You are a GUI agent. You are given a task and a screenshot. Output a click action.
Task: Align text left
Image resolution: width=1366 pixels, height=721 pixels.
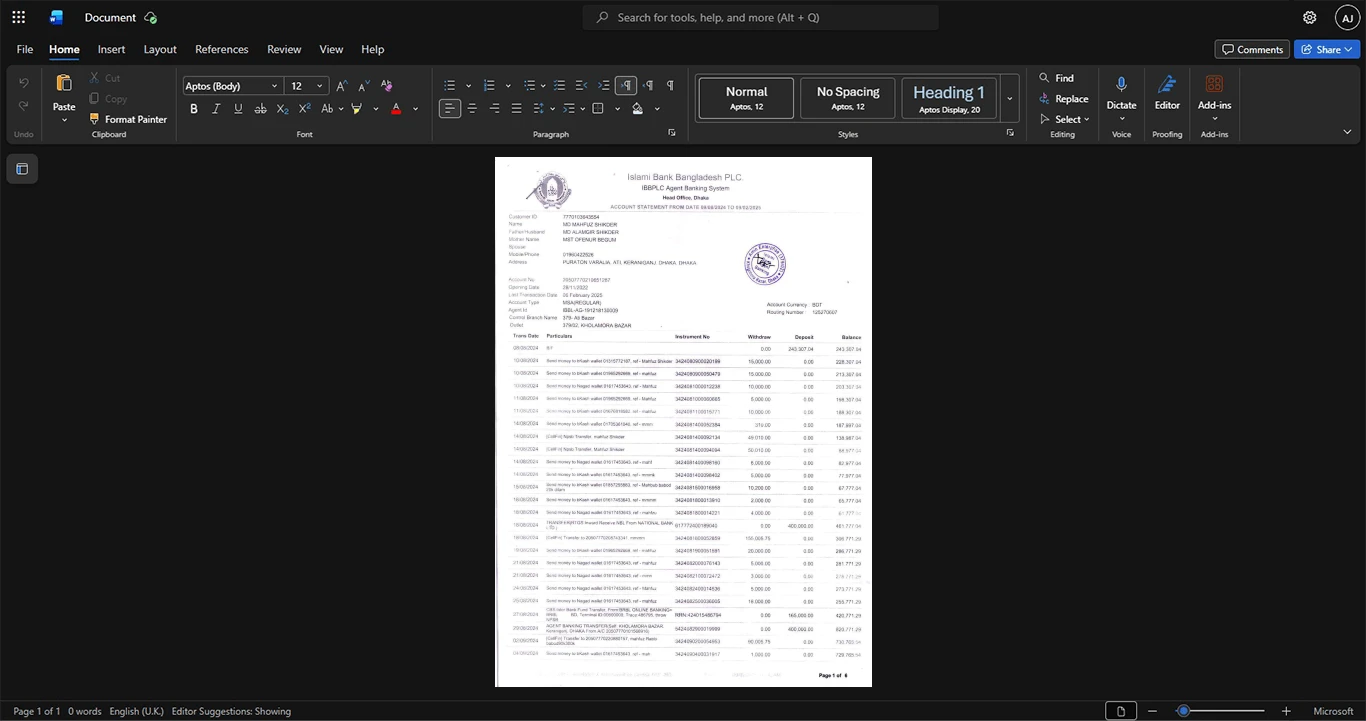(450, 108)
